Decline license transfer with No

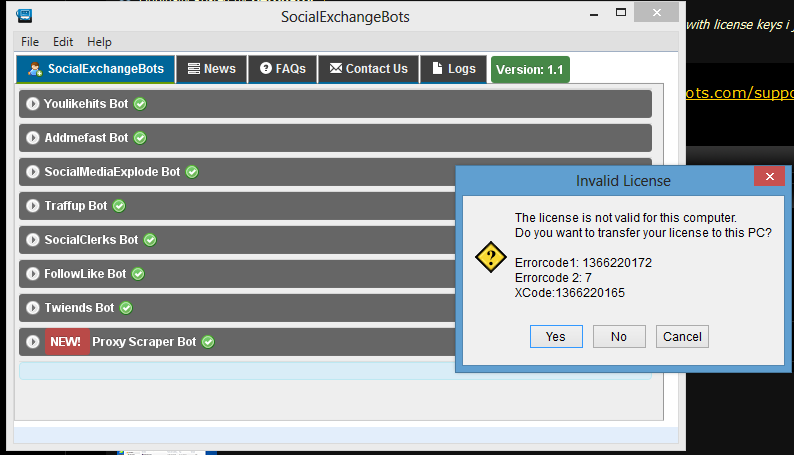pos(619,337)
